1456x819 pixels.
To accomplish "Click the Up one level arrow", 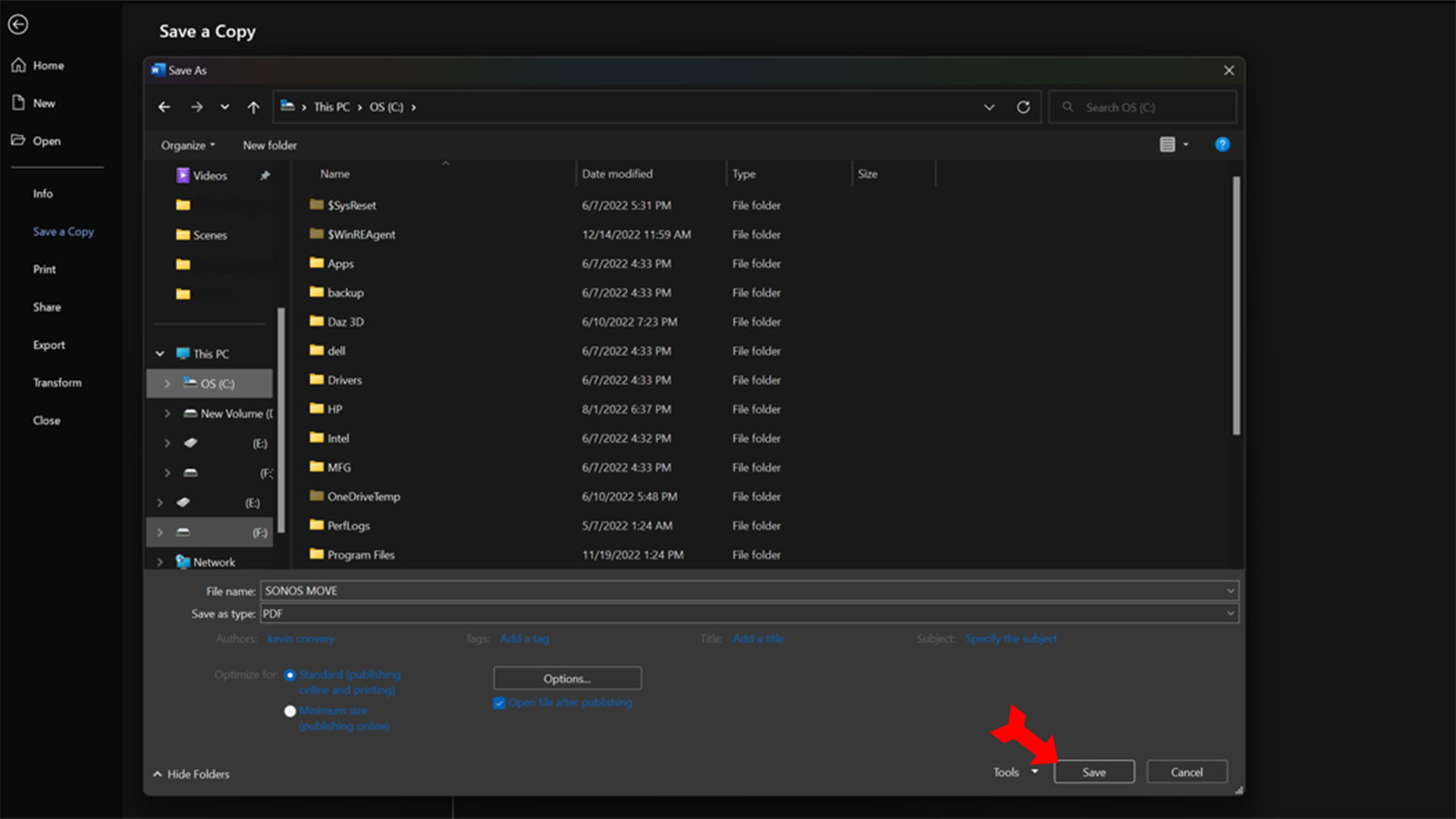I will pos(253,108).
